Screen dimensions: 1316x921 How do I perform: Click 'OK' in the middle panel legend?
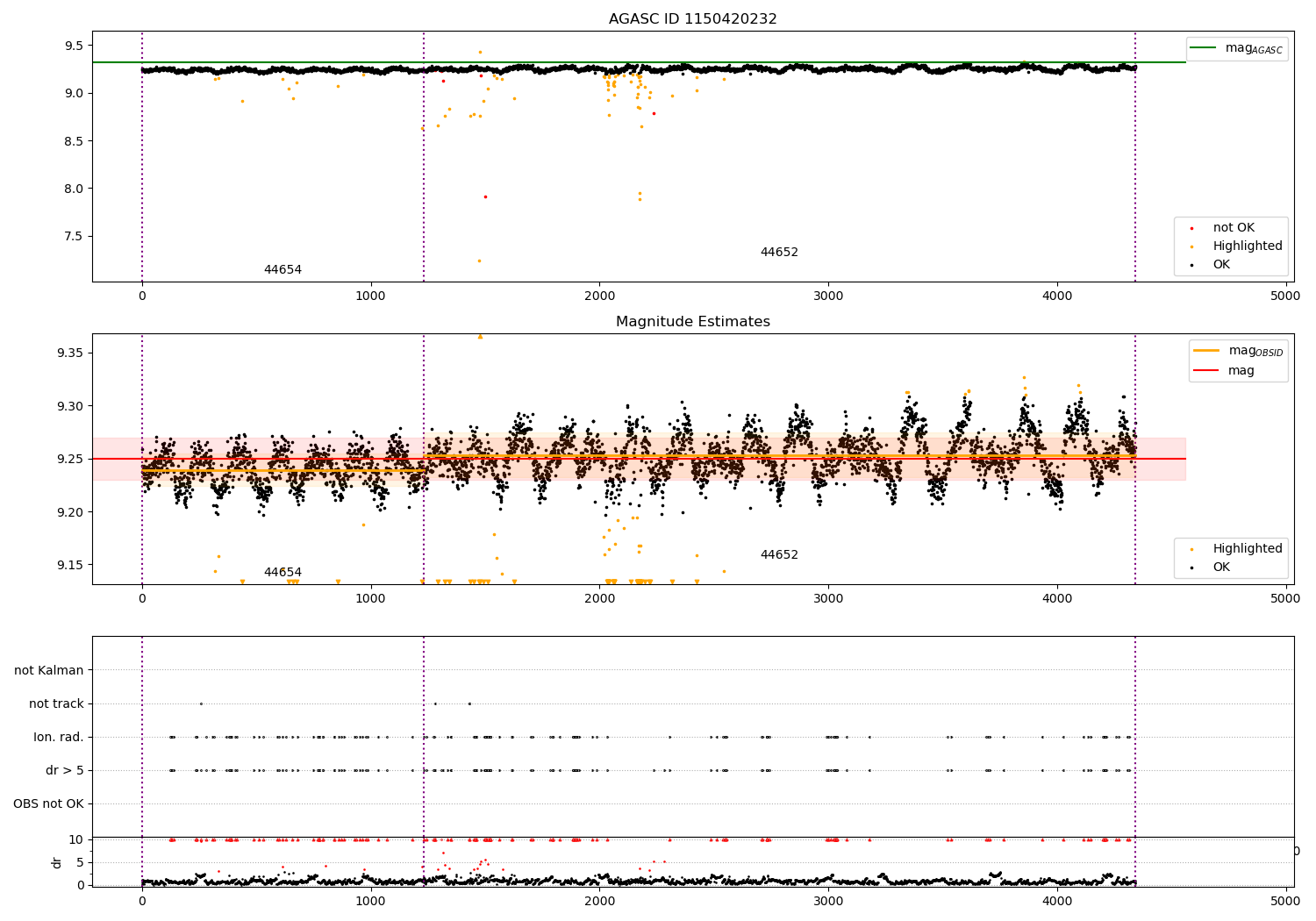1221,568
